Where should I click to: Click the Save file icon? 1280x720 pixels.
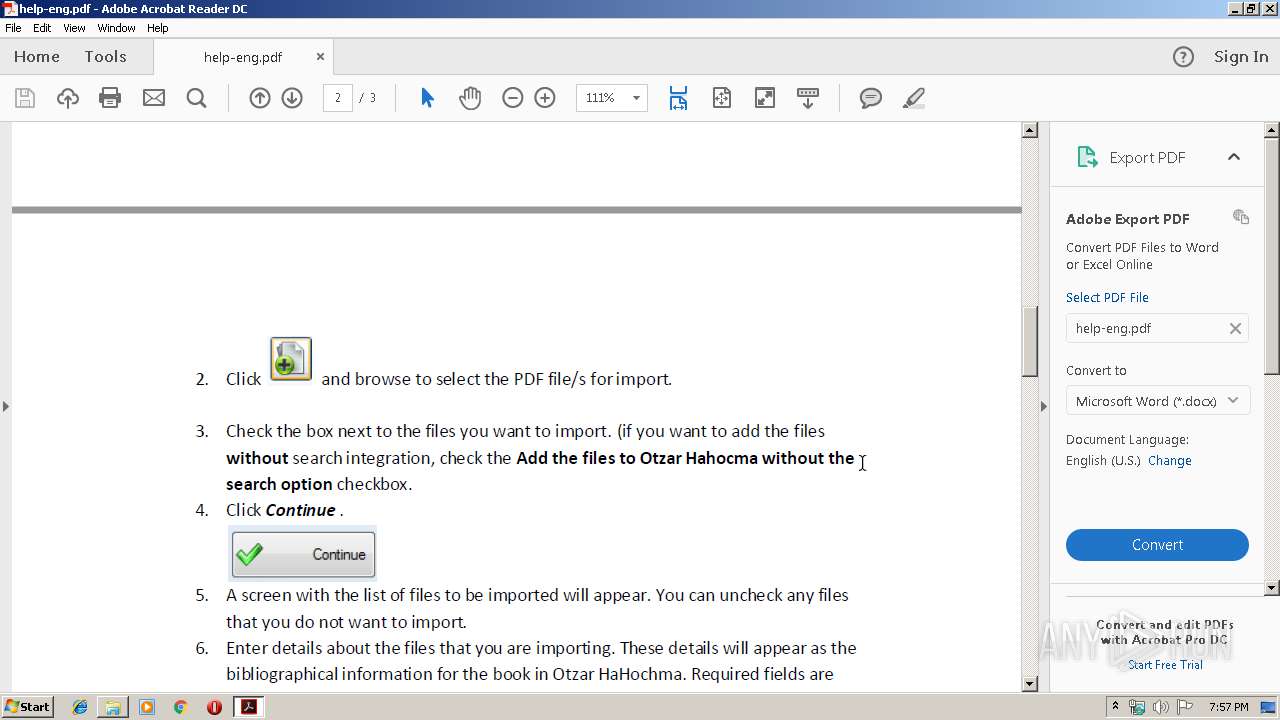coord(25,98)
